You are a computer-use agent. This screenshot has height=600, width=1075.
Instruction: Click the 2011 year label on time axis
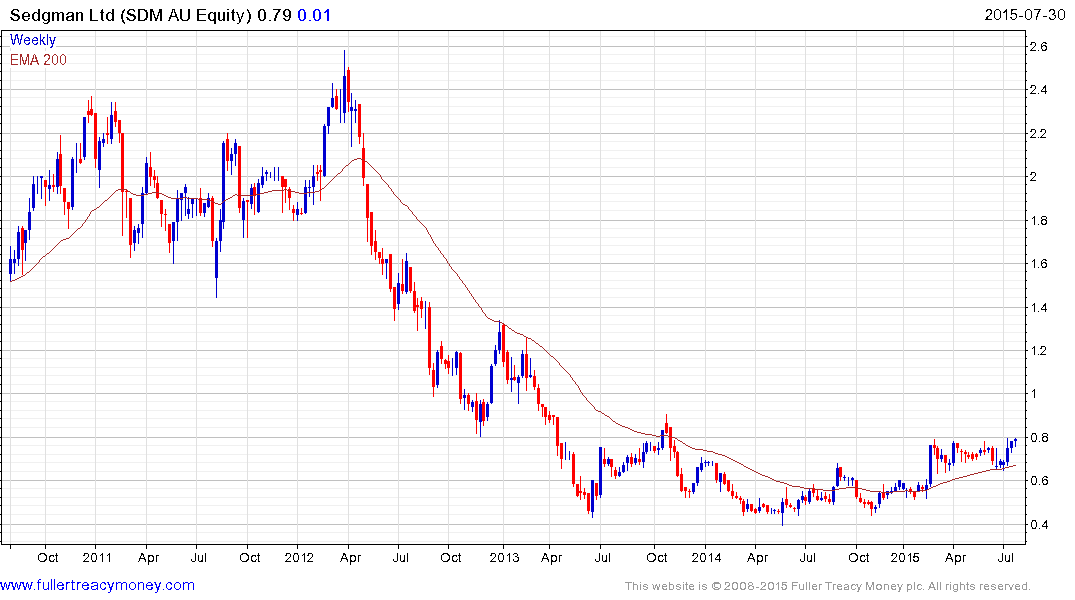click(x=97, y=557)
